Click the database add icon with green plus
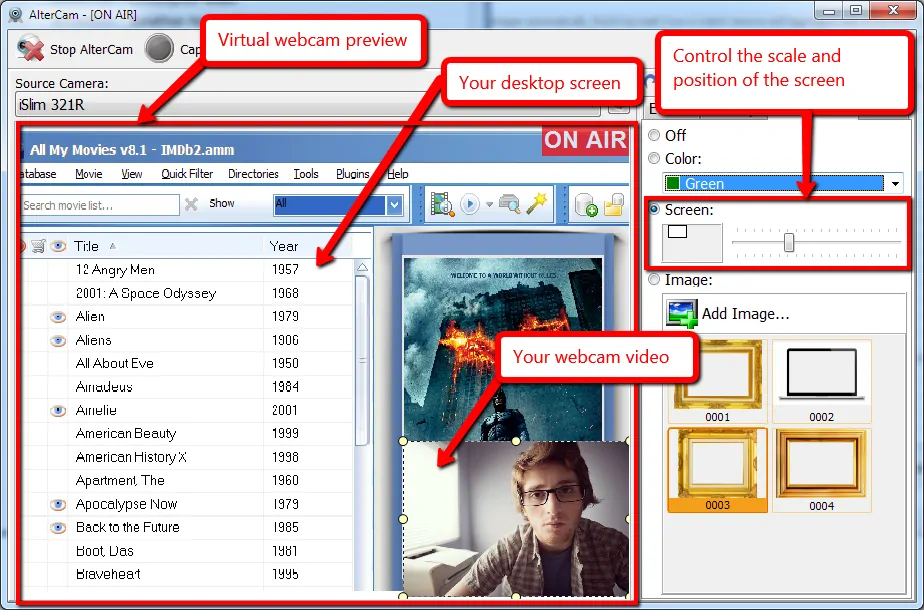Image resolution: width=924 pixels, height=610 pixels. 586,205
